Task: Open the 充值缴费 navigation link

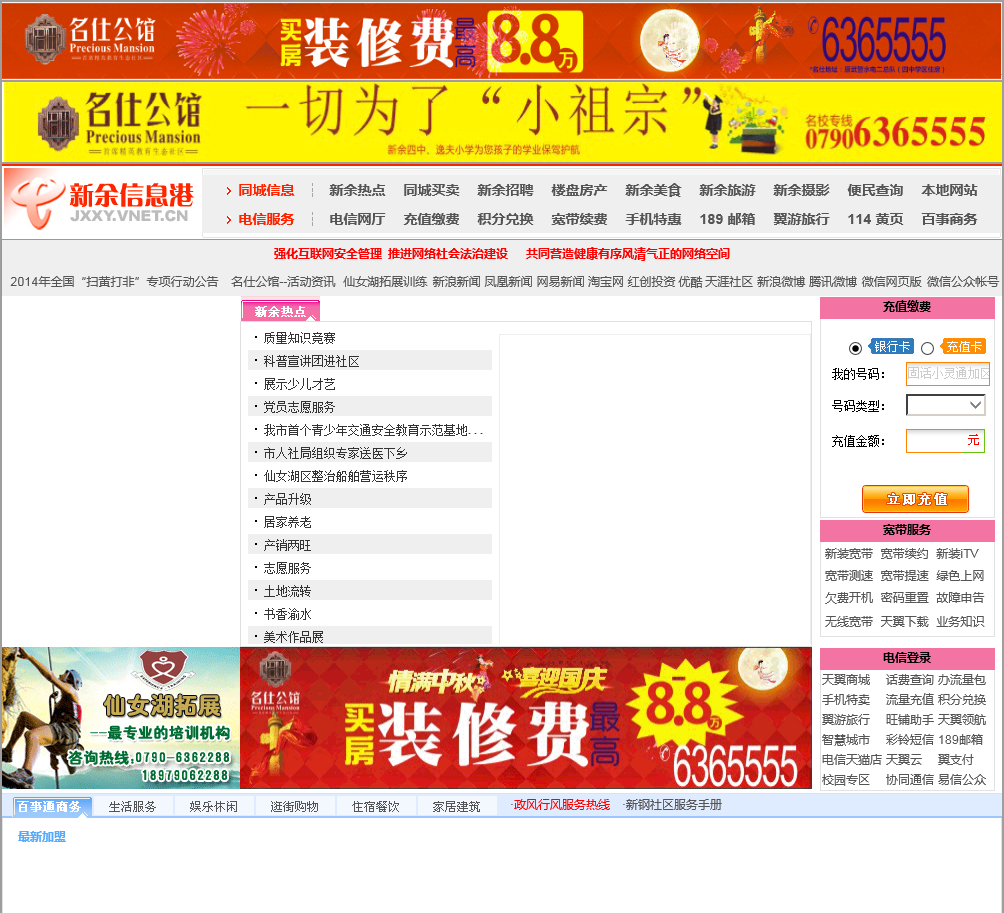Action: tap(432, 219)
